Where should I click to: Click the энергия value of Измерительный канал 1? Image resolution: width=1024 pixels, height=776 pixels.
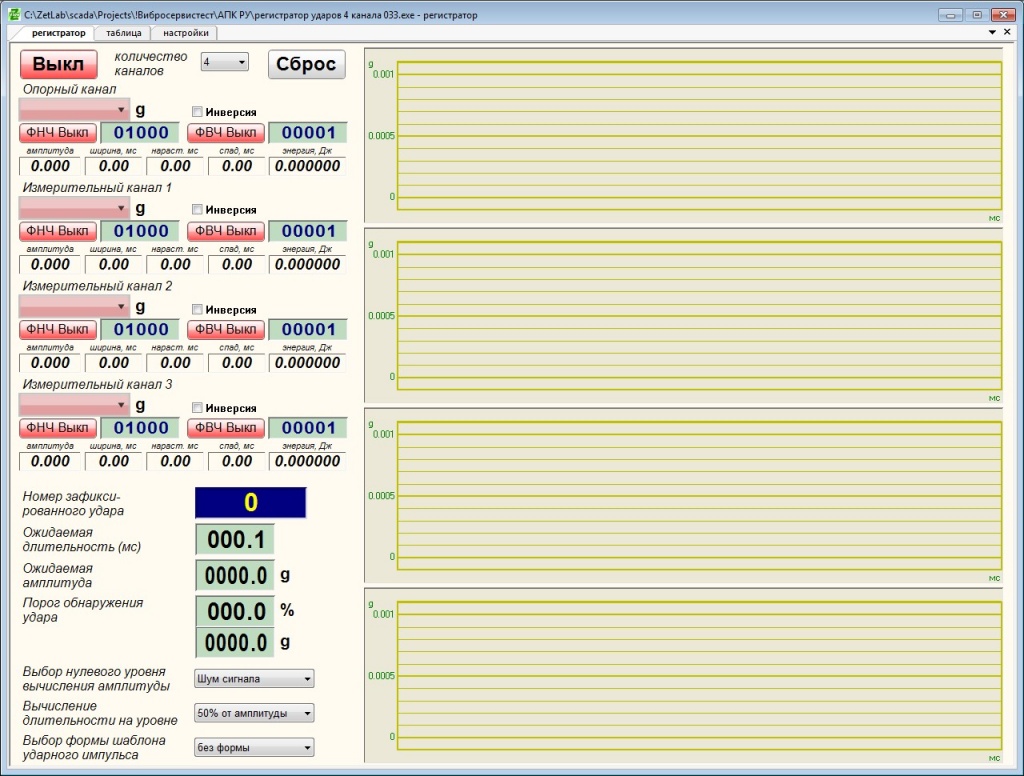(x=308, y=265)
